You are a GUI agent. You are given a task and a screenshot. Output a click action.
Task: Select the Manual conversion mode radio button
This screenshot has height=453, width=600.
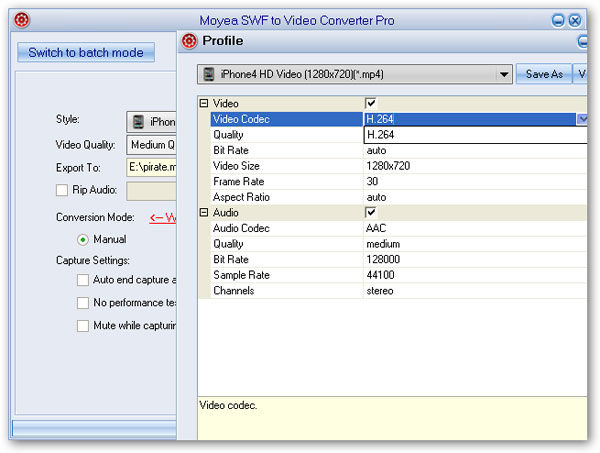(83, 240)
